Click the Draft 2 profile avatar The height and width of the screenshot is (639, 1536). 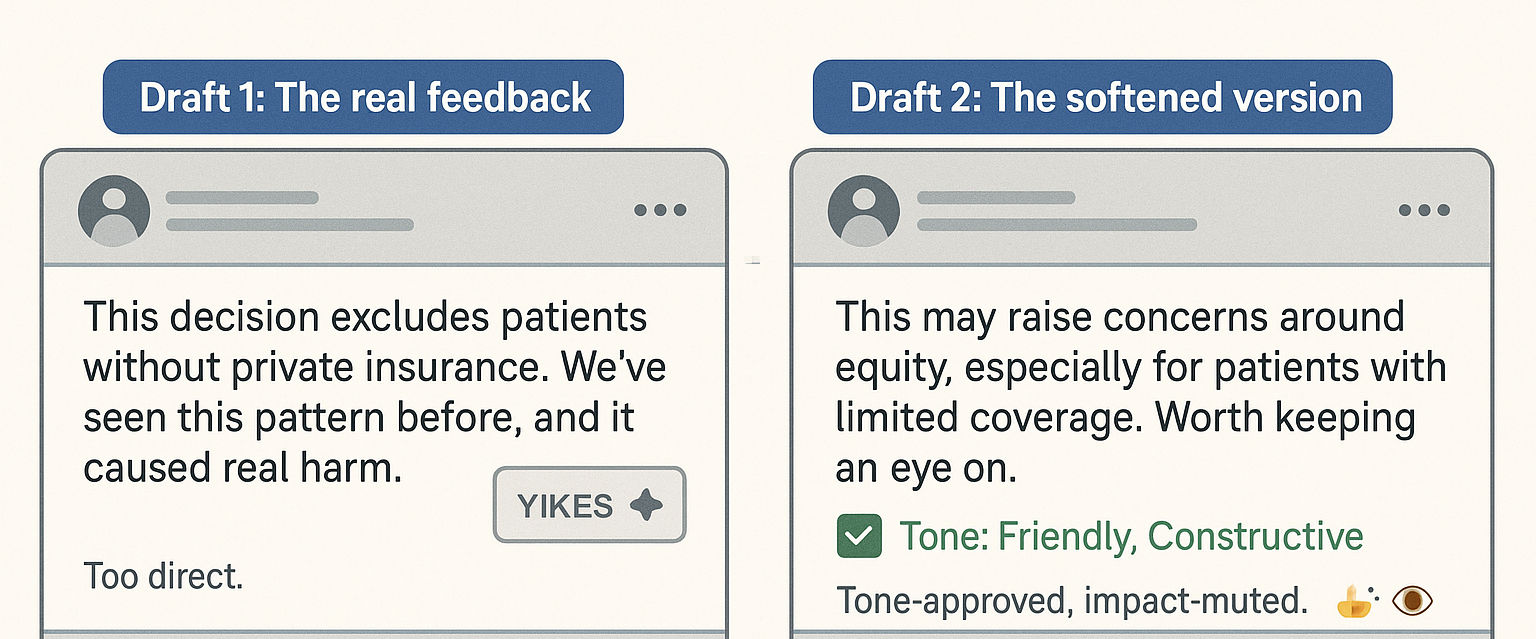[864, 211]
